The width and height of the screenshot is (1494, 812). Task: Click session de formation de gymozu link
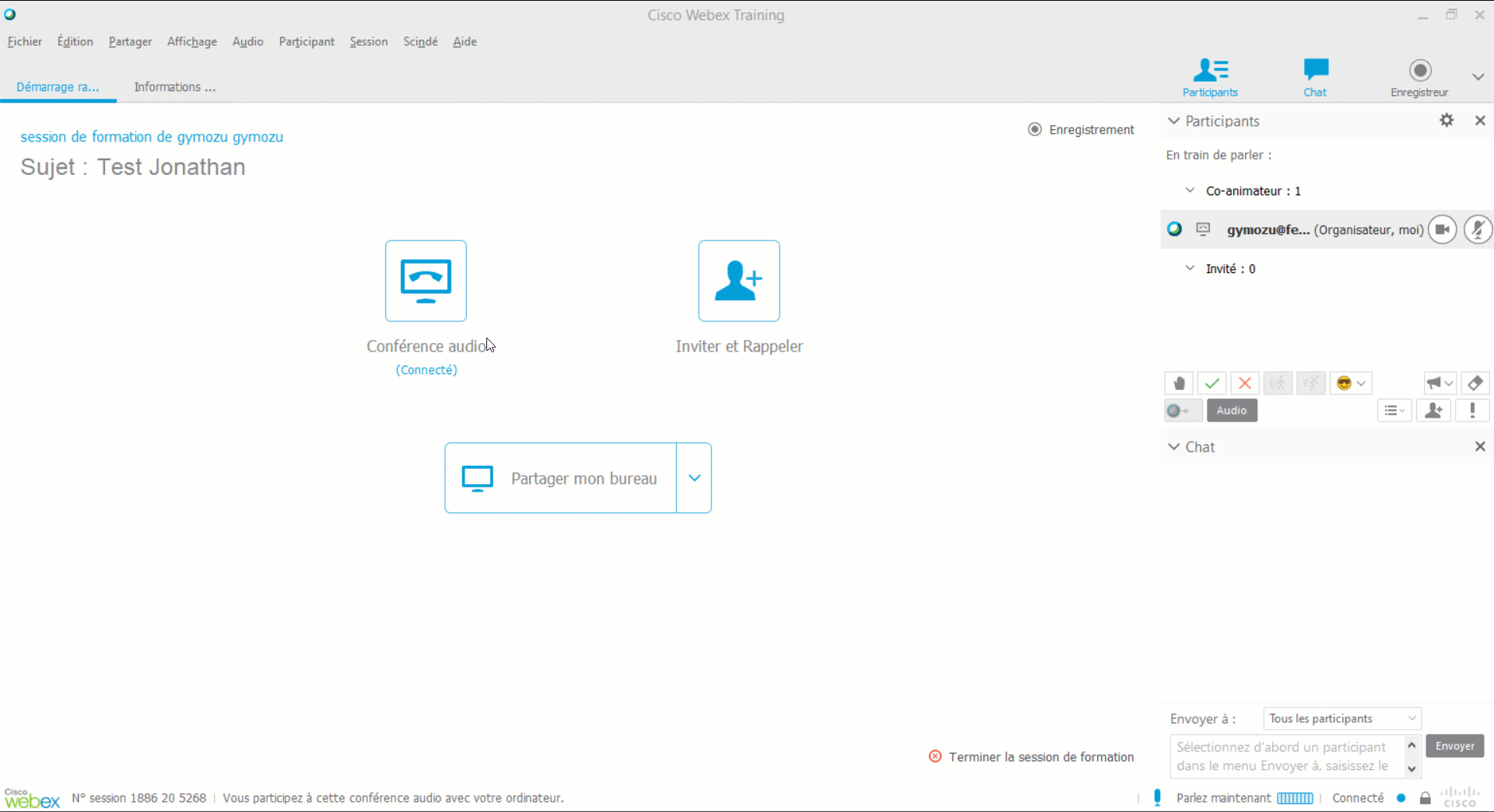point(152,137)
